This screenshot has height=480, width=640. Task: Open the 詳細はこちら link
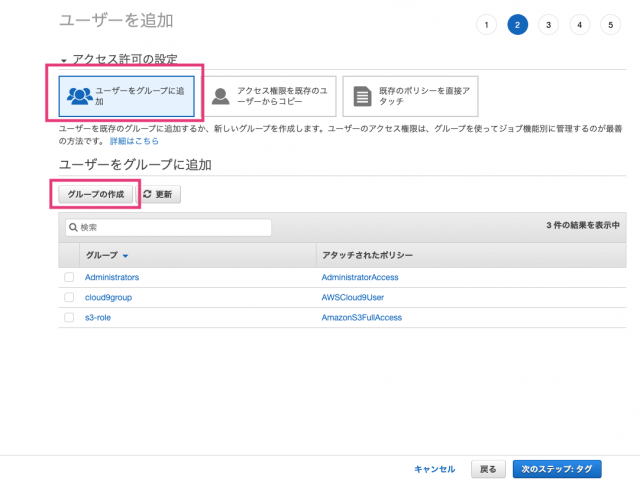pos(134,141)
